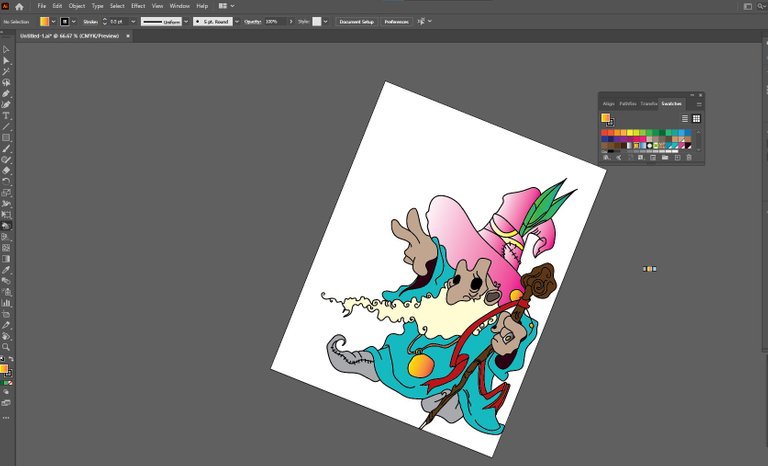
Task: Open Swatch Libraries menu icon
Action: point(606,157)
